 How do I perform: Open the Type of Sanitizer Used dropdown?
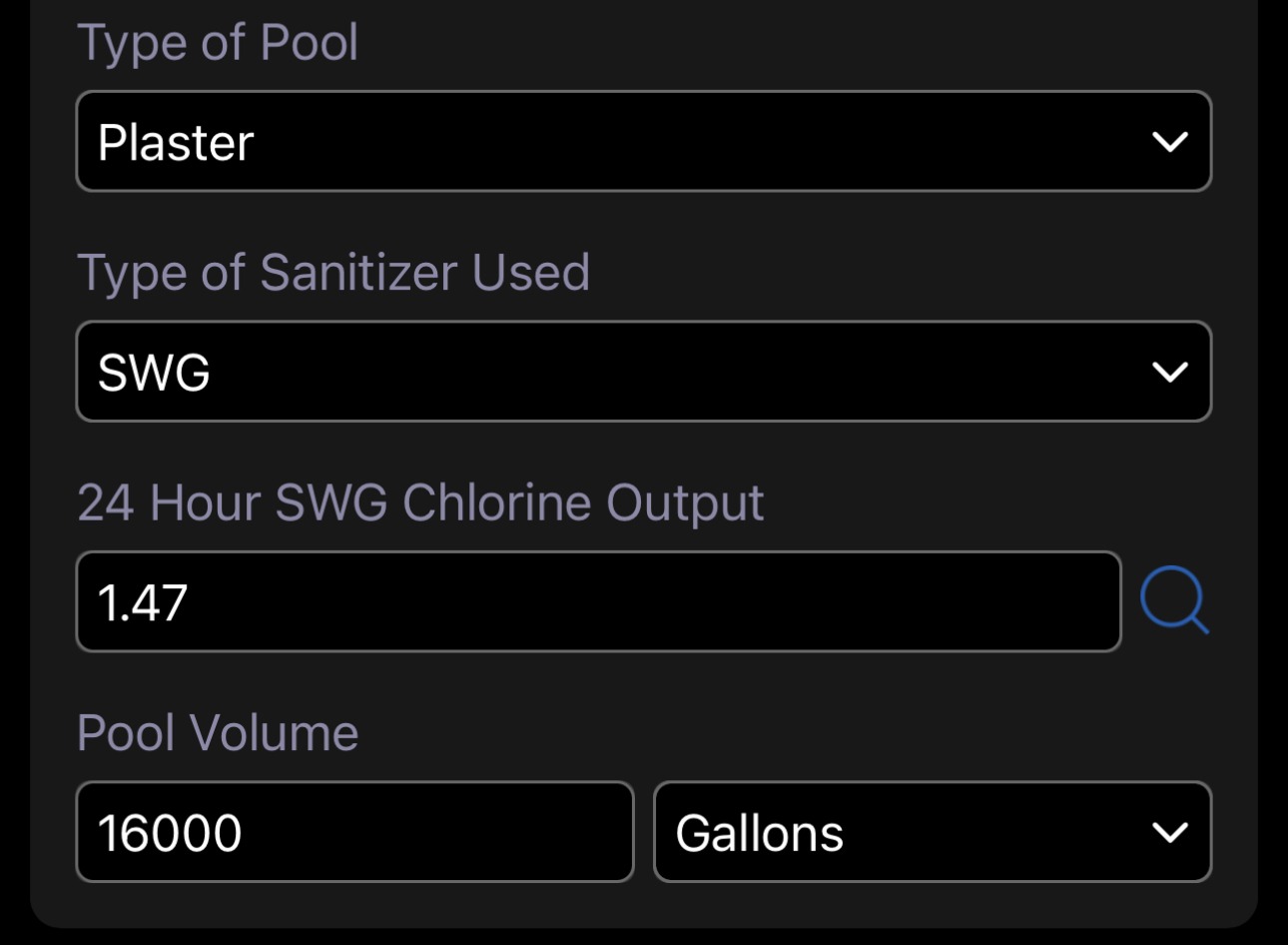pos(644,372)
